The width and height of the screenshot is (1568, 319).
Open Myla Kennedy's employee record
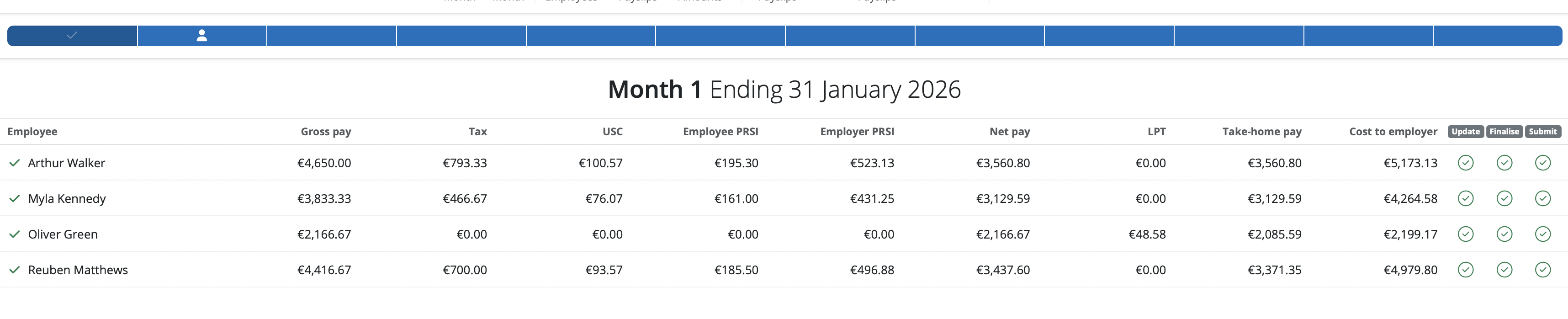pos(67,198)
